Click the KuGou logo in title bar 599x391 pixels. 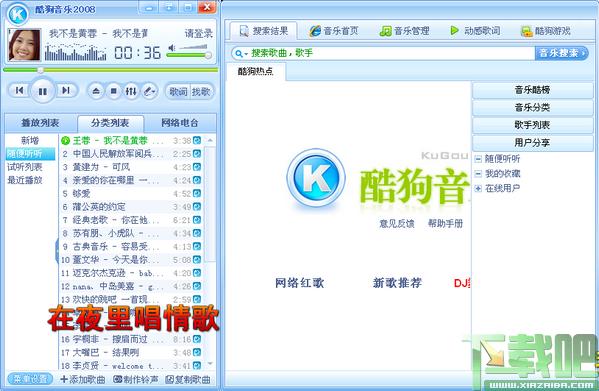point(18,14)
